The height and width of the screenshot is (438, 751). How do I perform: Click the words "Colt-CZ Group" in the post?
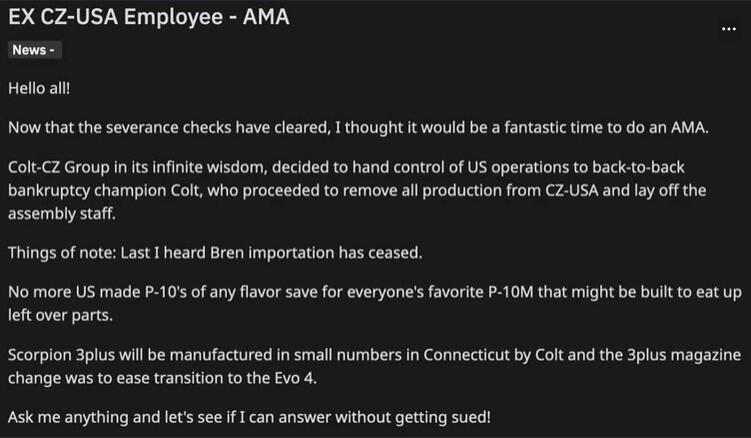(x=59, y=167)
